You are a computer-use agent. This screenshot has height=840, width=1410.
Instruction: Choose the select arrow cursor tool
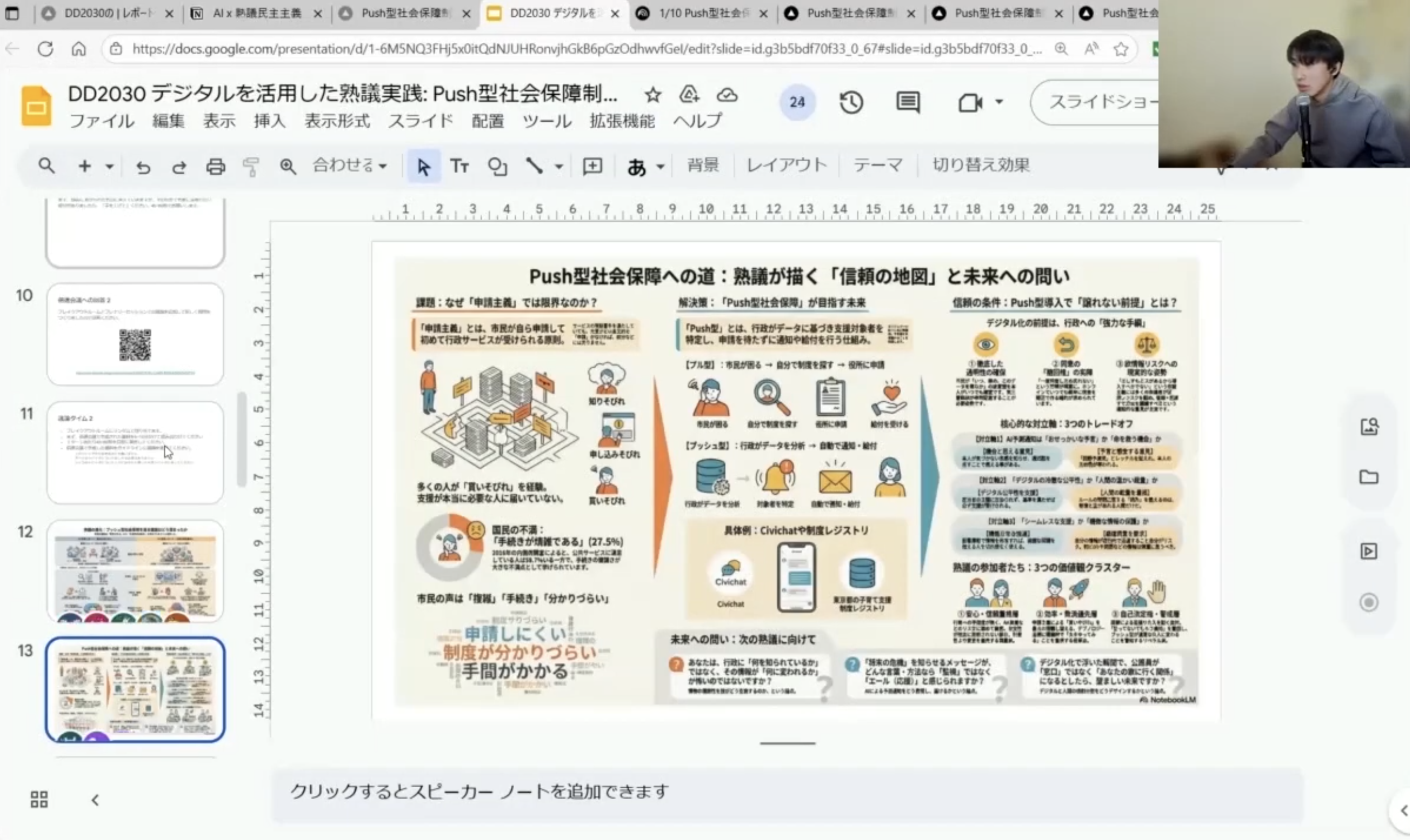click(x=423, y=166)
